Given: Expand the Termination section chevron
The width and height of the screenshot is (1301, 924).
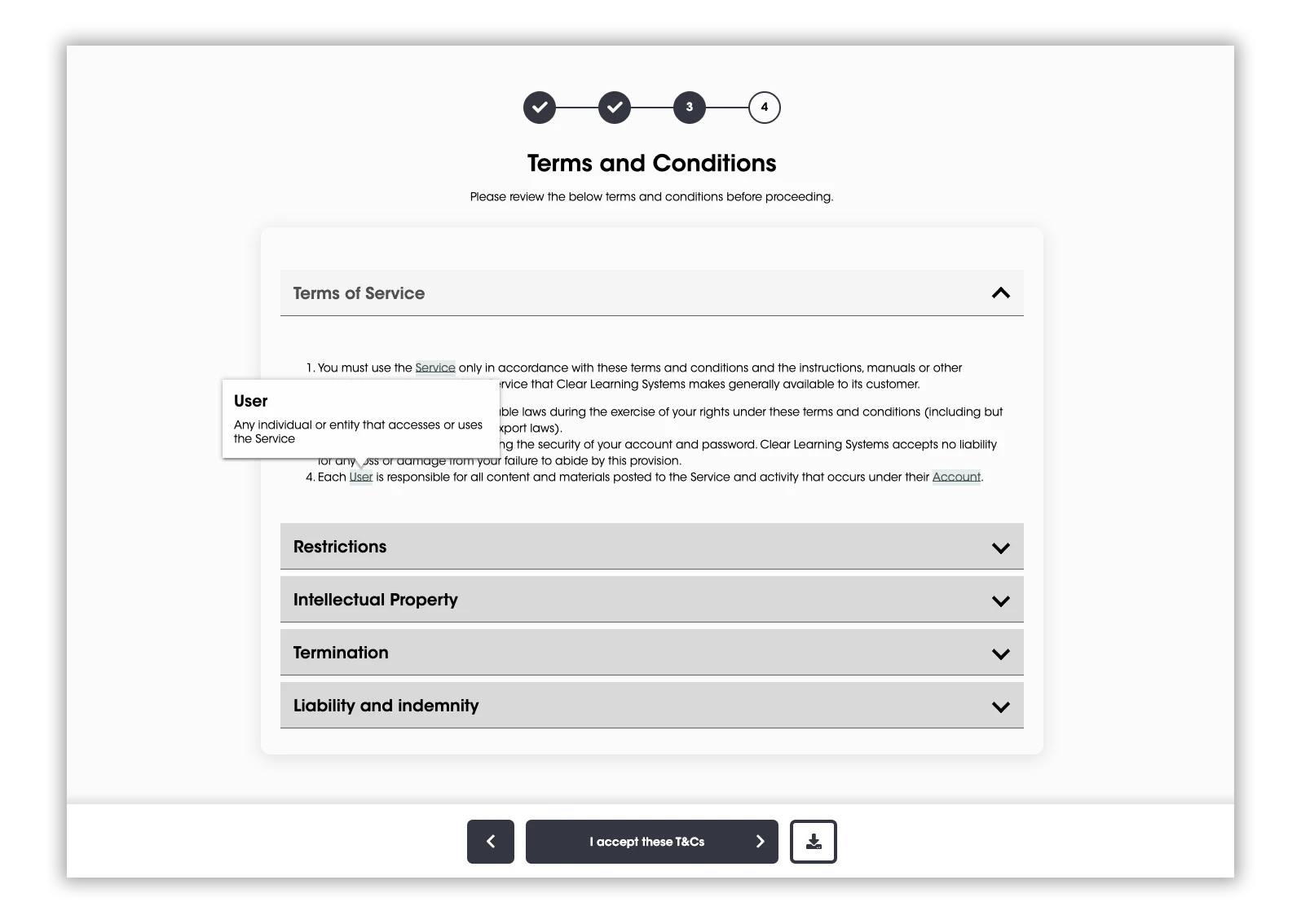Looking at the screenshot, I should pyautogui.click(x=1000, y=653).
